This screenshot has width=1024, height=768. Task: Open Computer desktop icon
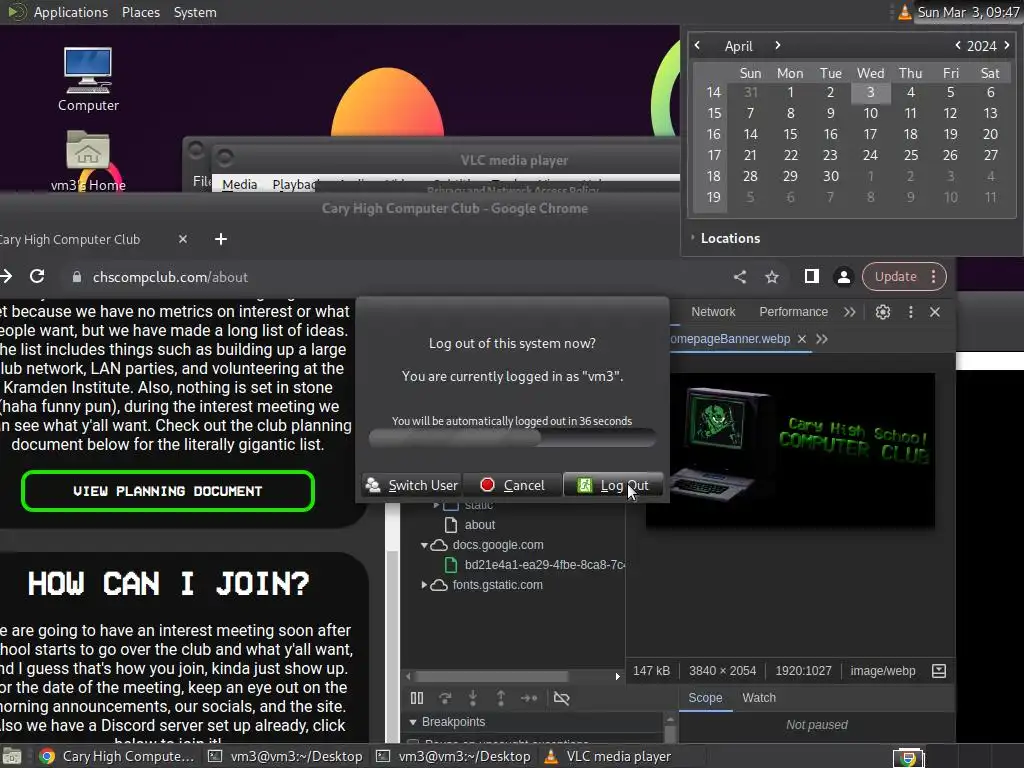pyautogui.click(x=88, y=80)
